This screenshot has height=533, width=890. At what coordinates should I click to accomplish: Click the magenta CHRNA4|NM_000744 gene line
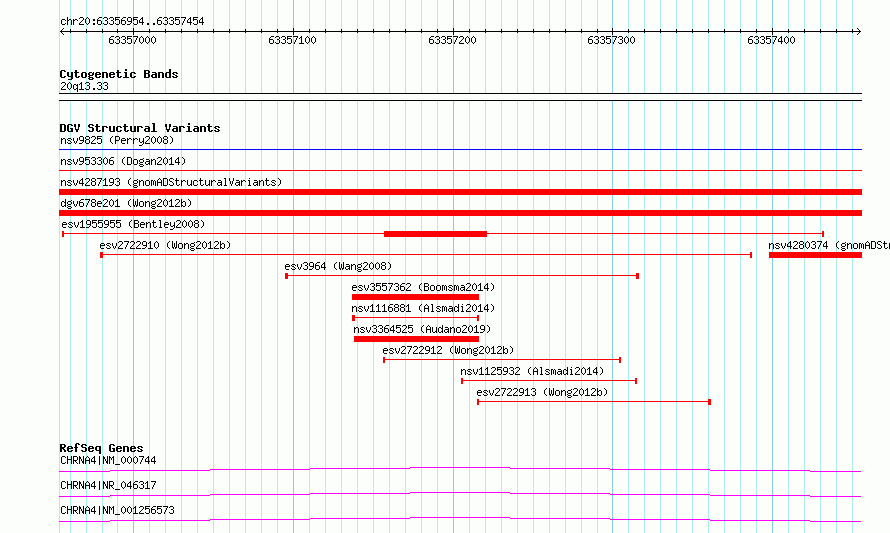pos(460,469)
